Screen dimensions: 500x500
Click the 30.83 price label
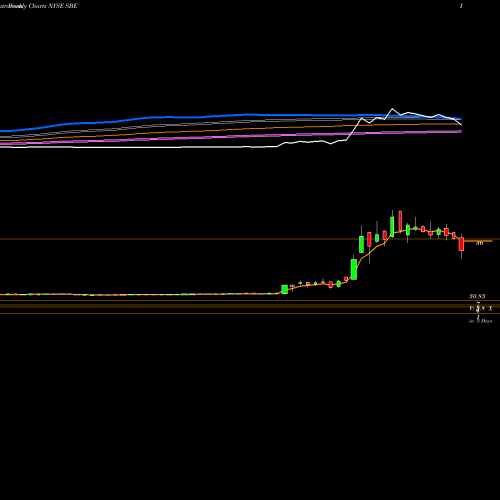pos(477,296)
